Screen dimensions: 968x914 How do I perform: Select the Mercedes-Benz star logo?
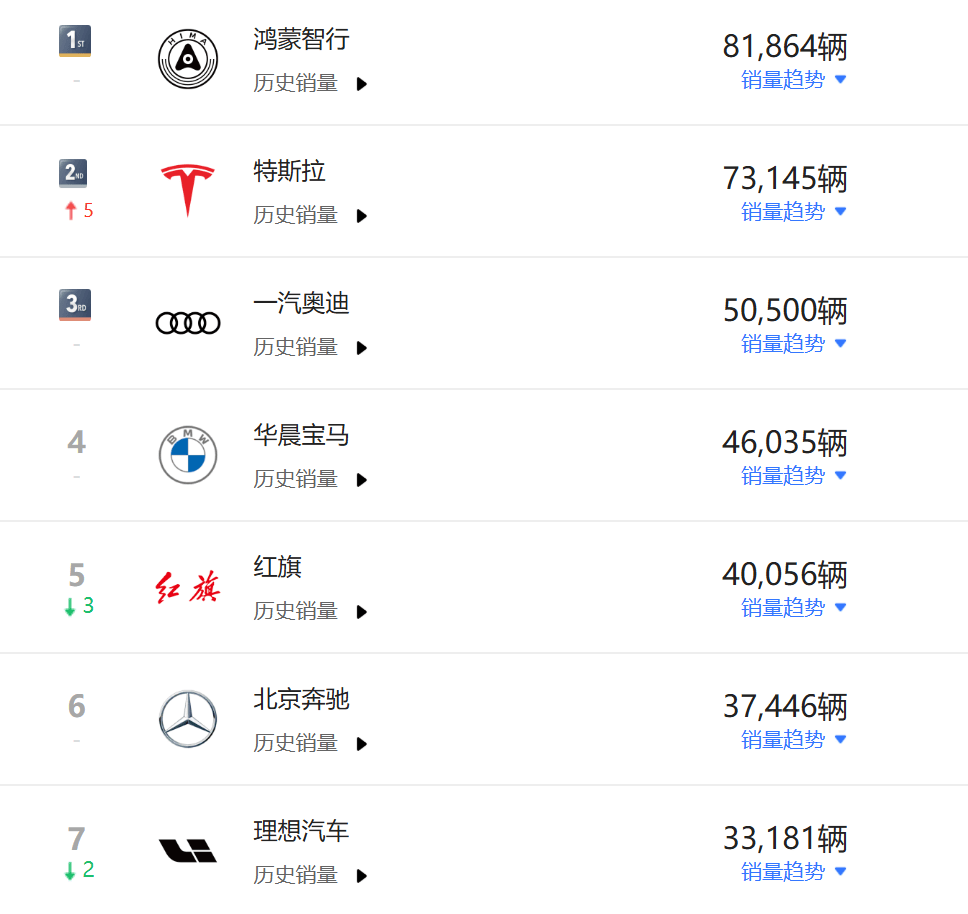(187, 718)
